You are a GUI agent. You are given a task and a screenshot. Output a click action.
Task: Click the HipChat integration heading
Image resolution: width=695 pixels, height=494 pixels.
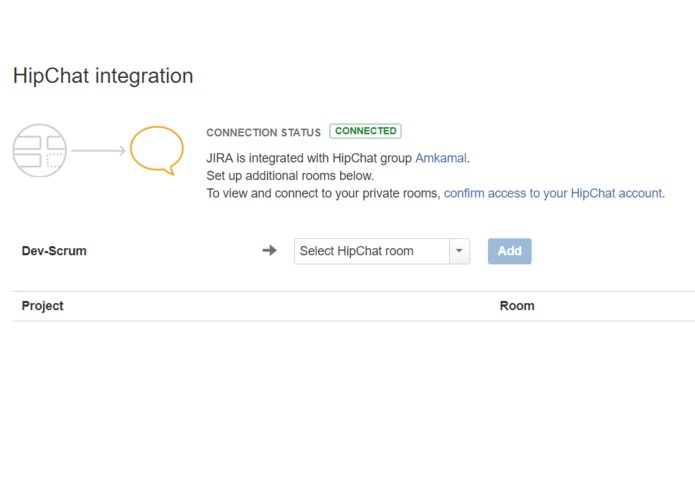103,76
